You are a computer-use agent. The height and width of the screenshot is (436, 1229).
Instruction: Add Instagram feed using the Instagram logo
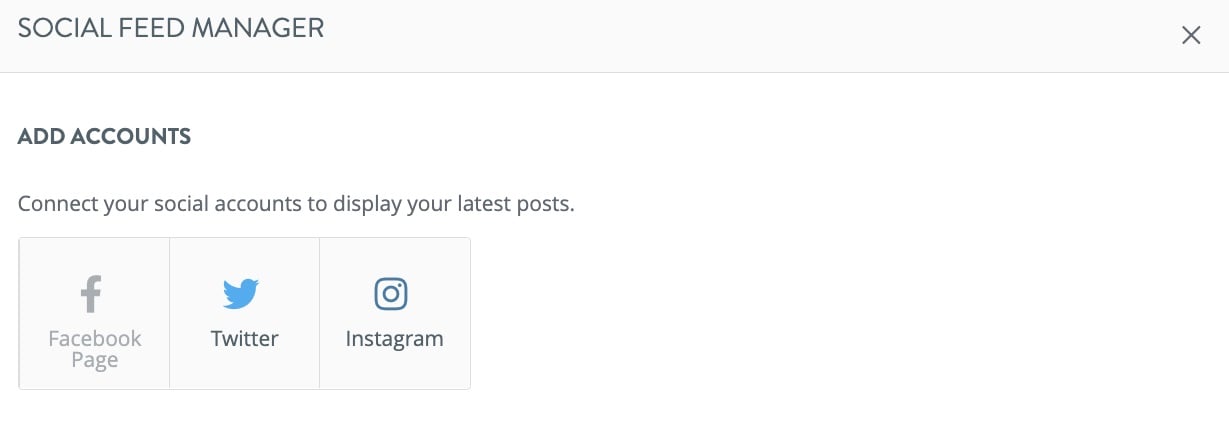[x=391, y=294]
